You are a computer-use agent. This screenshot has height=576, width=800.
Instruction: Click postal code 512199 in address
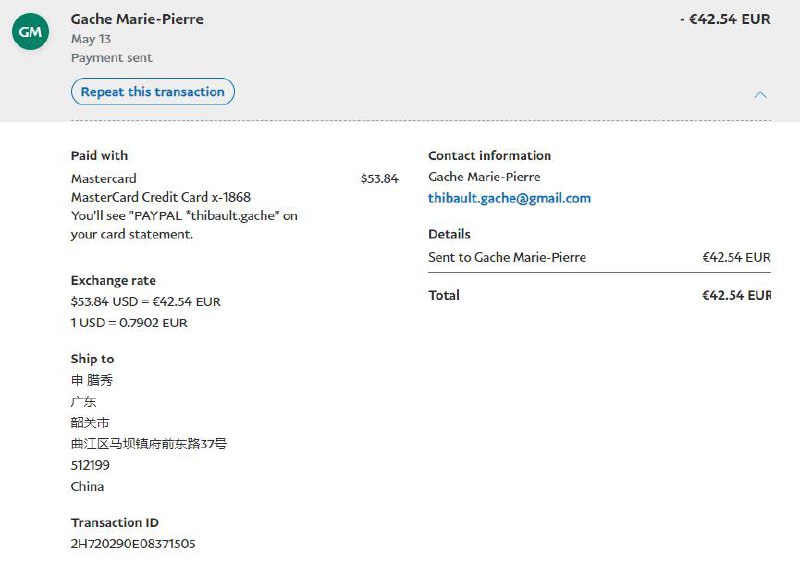90,465
